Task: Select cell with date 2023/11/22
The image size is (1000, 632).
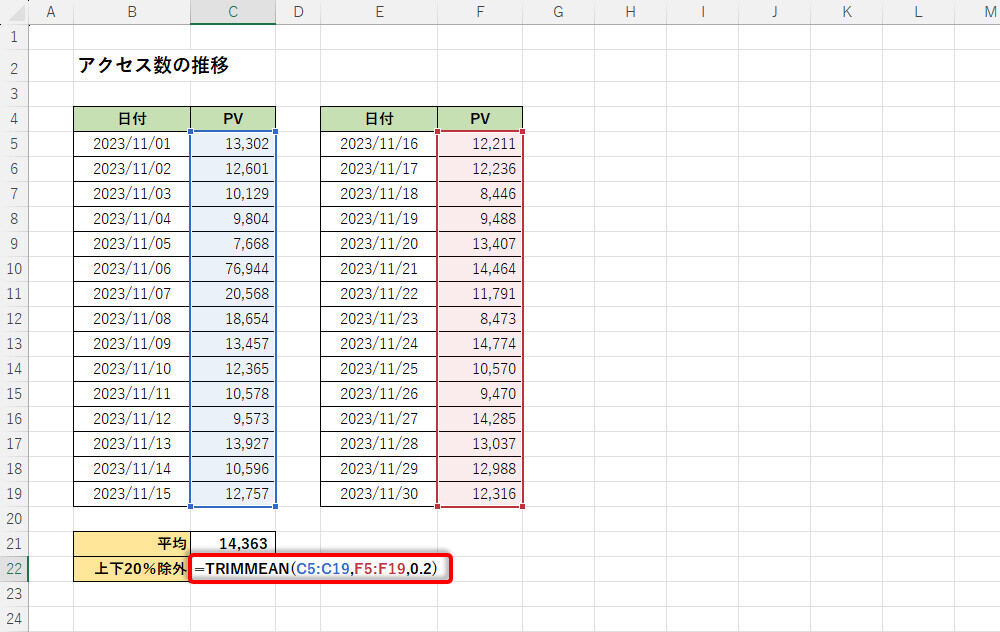Action: tap(379, 293)
